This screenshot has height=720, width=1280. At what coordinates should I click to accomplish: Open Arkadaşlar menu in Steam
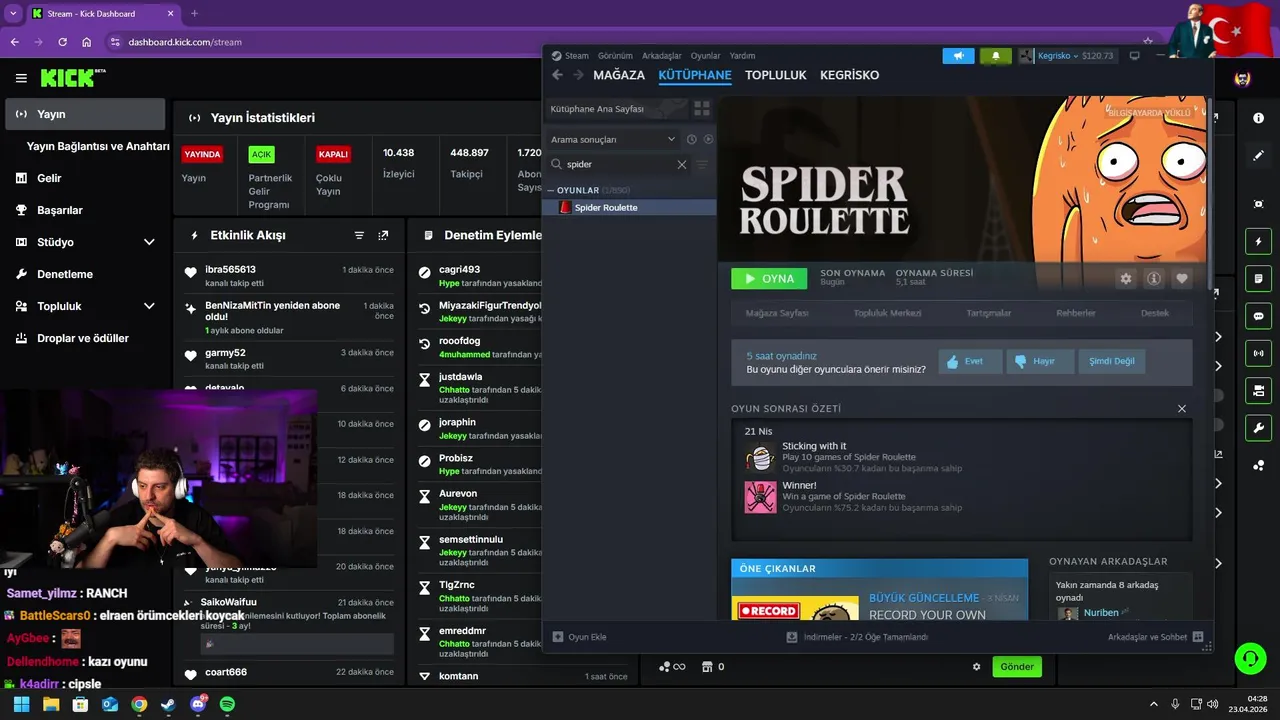click(x=662, y=56)
